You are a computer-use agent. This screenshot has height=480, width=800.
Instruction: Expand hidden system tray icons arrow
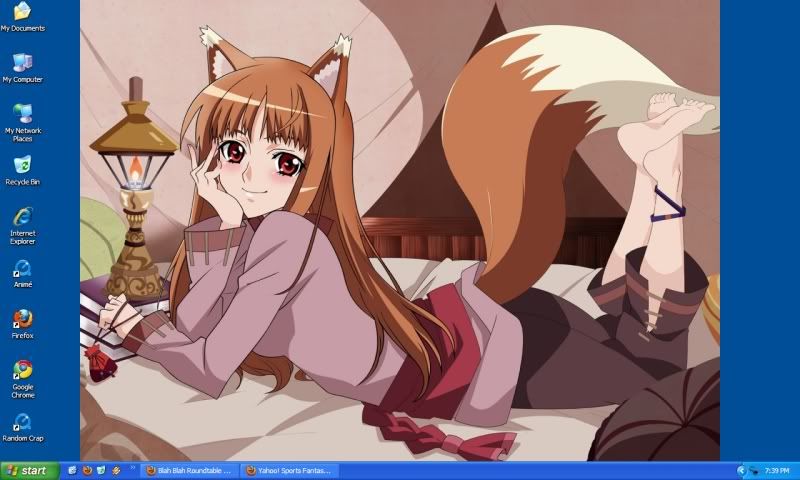(741, 470)
